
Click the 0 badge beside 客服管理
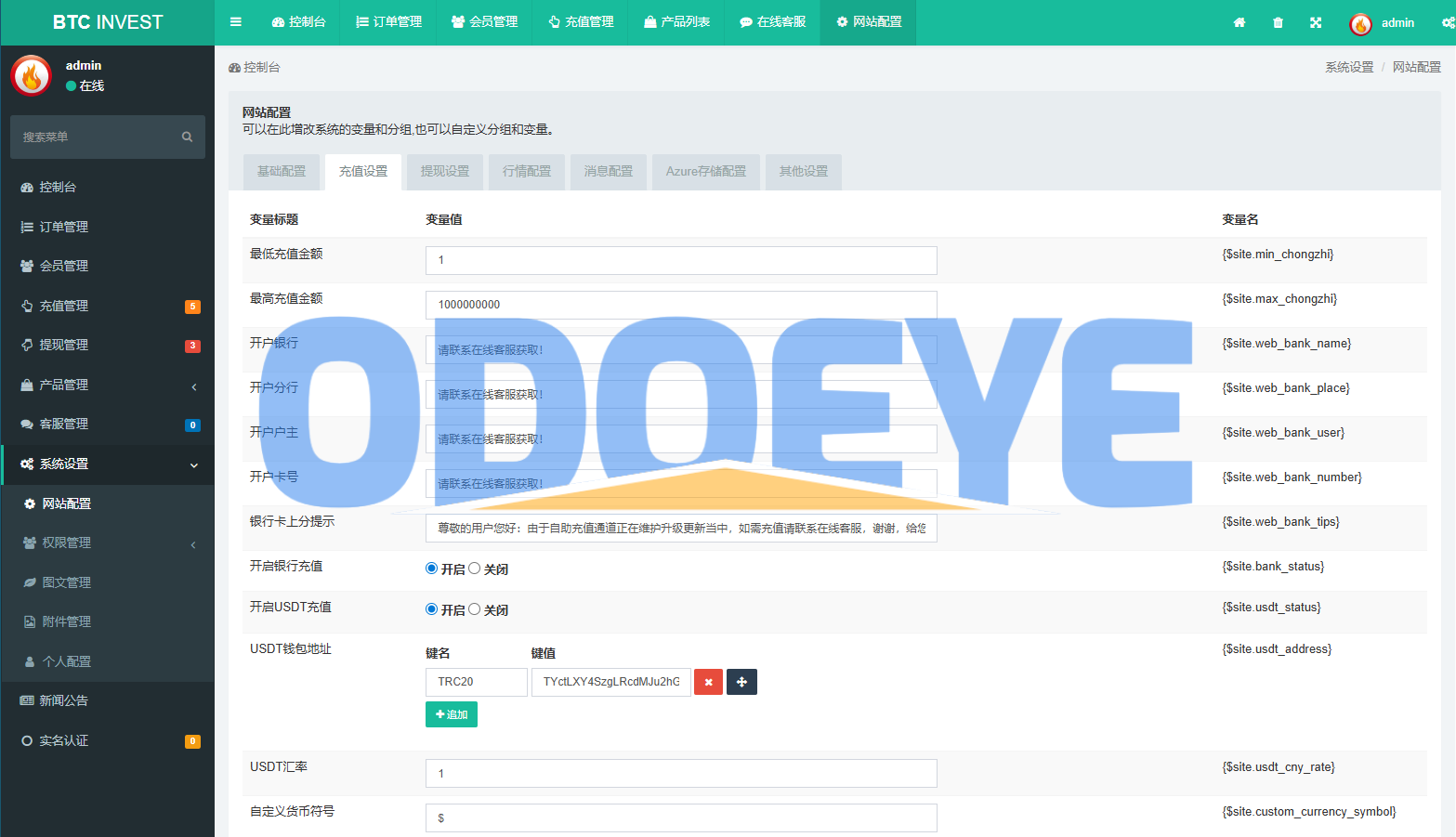click(x=192, y=425)
